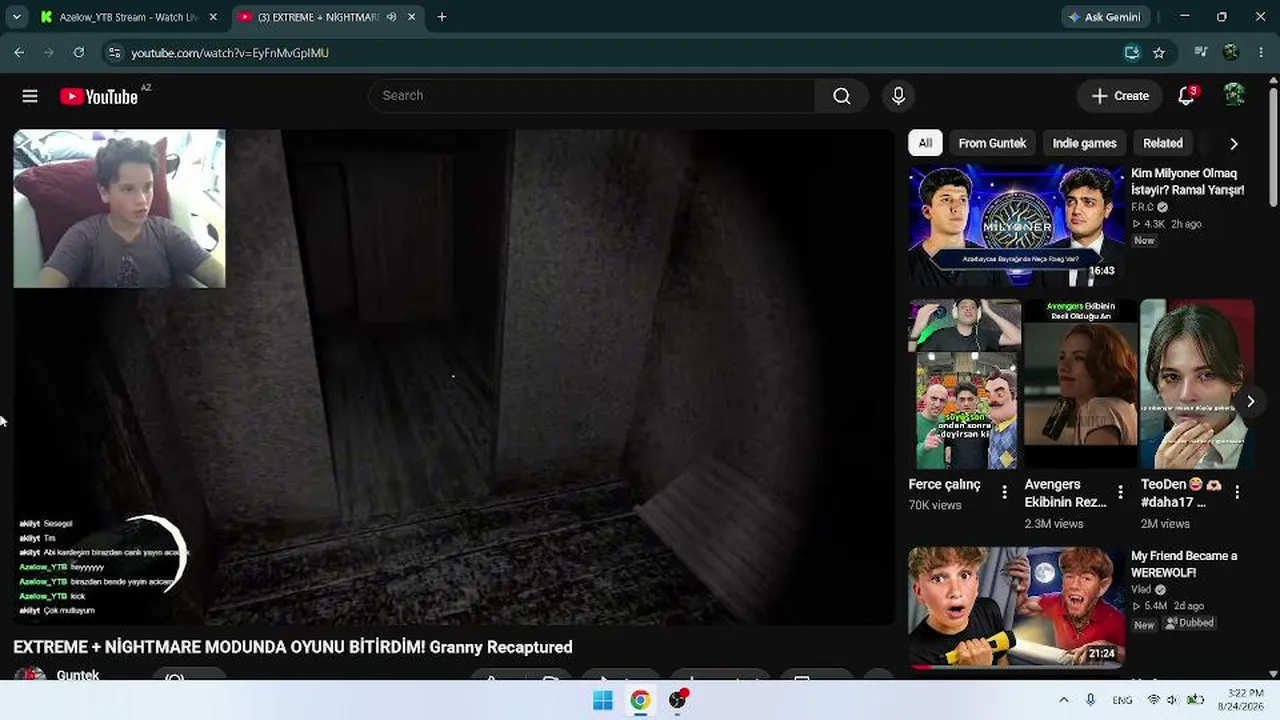Screen dimensions: 1280x720
Task: Mute the YouTube tab audio indicator
Action: [391, 17]
